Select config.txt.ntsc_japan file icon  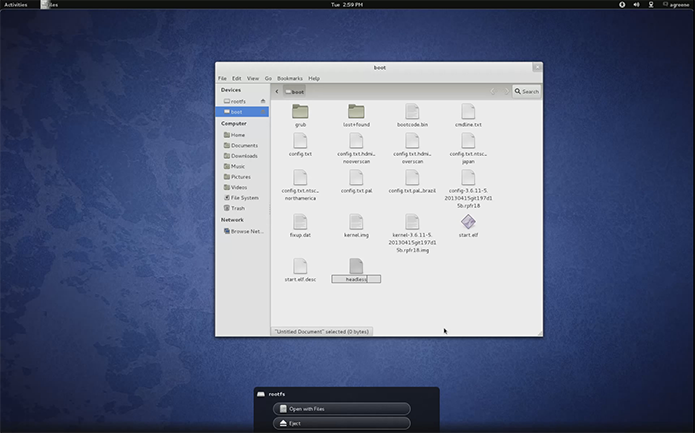click(468, 141)
